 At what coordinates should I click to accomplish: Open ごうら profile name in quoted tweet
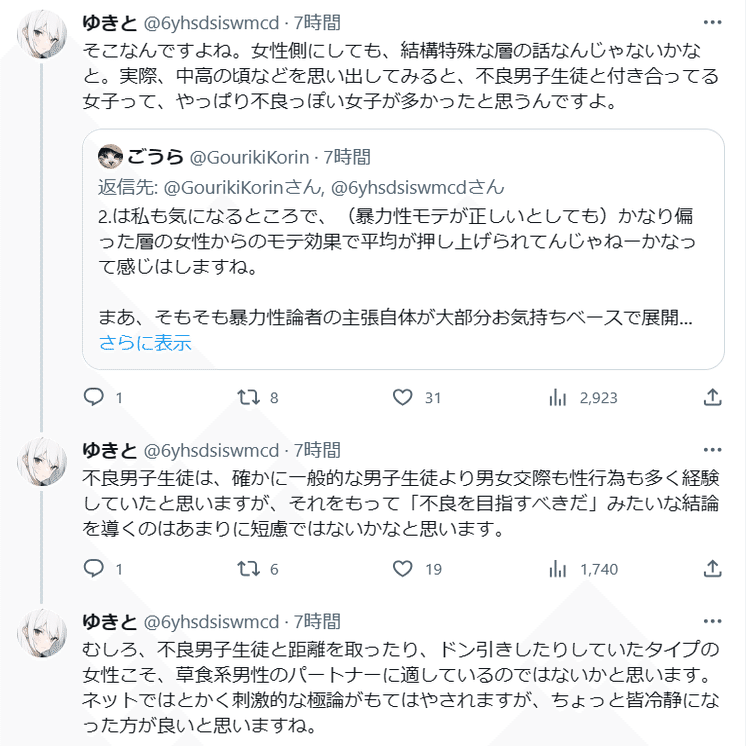click(156, 157)
